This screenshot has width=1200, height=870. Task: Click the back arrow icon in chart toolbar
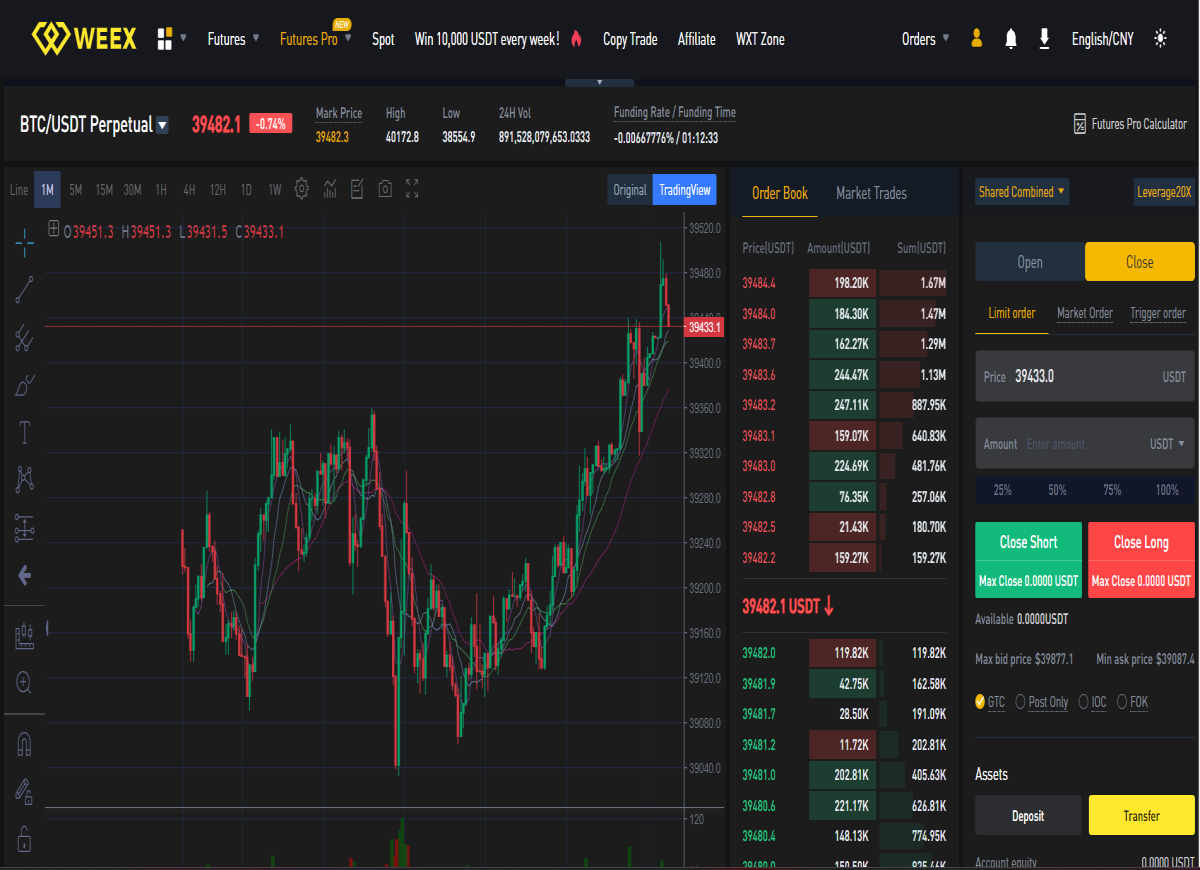pyautogui.click(x=25, y=576)
